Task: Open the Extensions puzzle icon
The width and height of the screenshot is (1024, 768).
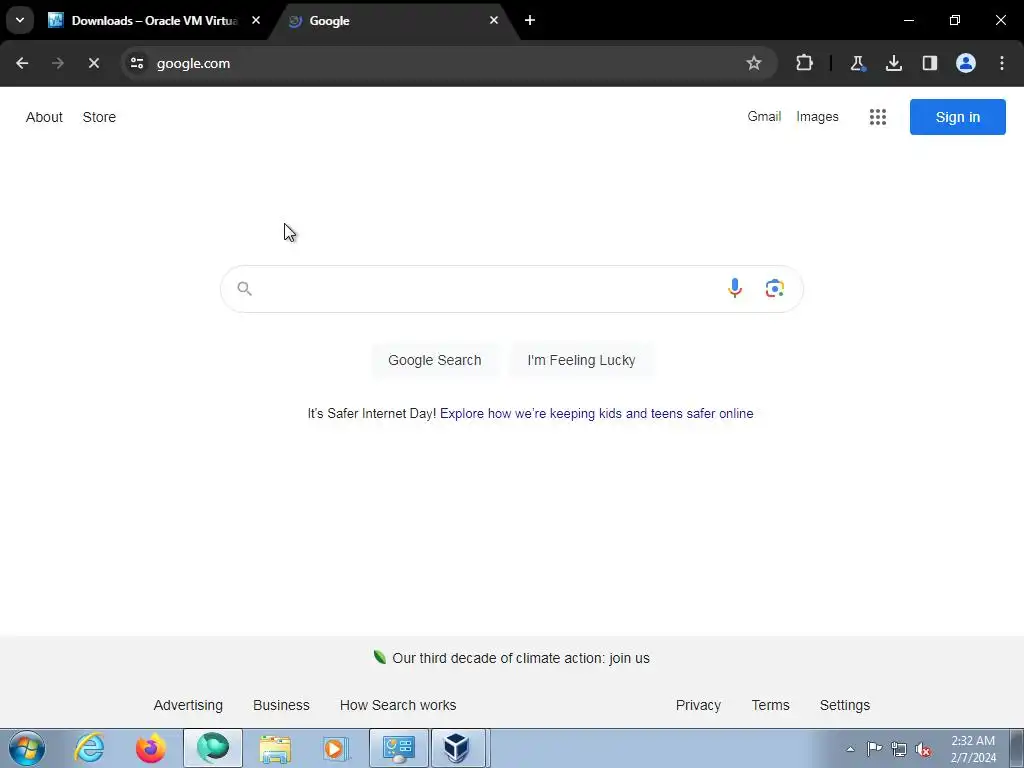Action: click(x=804, y=63)
